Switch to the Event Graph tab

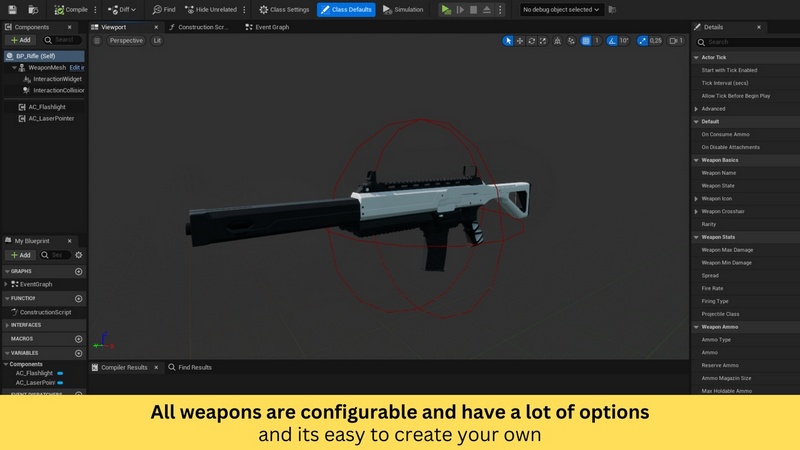(x=269, y=27)
